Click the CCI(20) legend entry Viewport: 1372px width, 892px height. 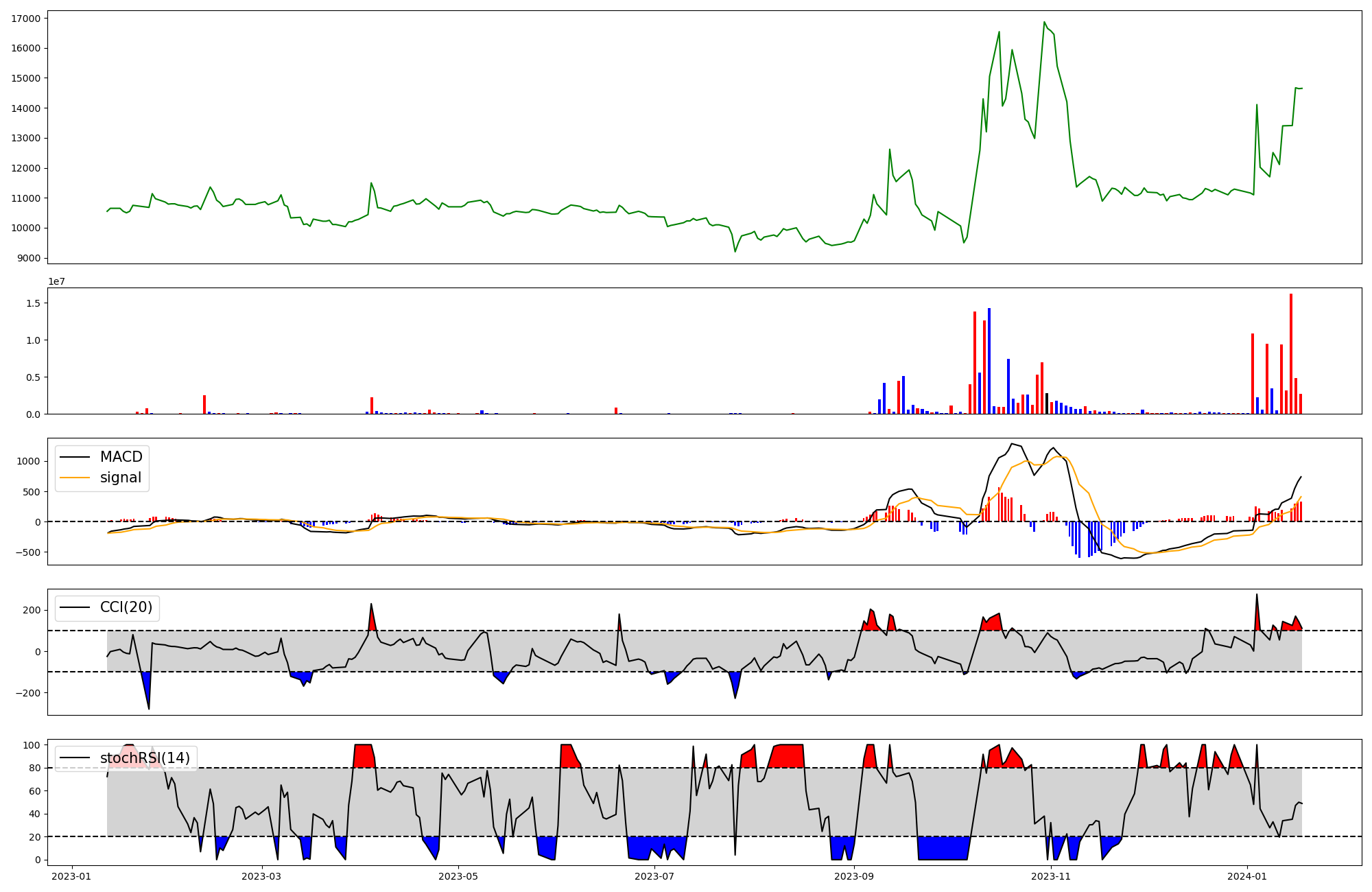126,607
